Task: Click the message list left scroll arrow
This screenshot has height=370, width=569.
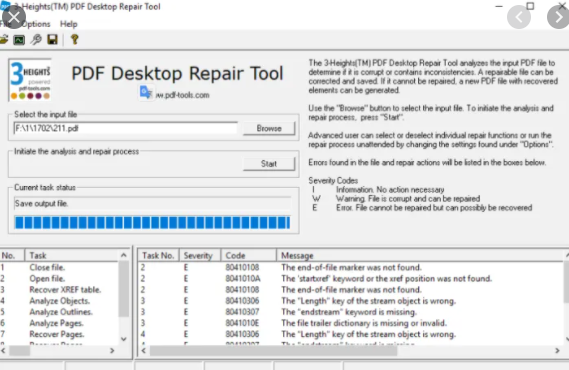Action: 144,350
